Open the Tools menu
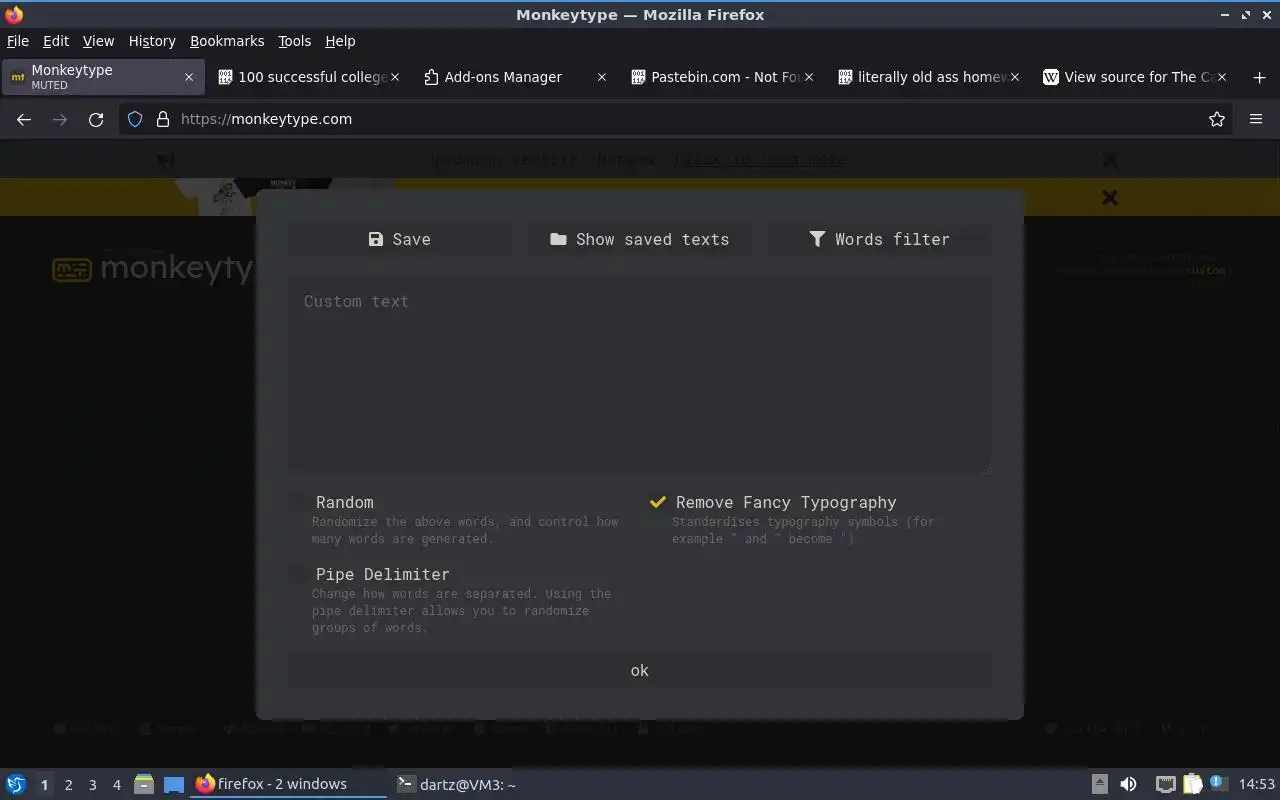Image resolution: width=1280 pixels, height=800 pixels. point(295,41)
